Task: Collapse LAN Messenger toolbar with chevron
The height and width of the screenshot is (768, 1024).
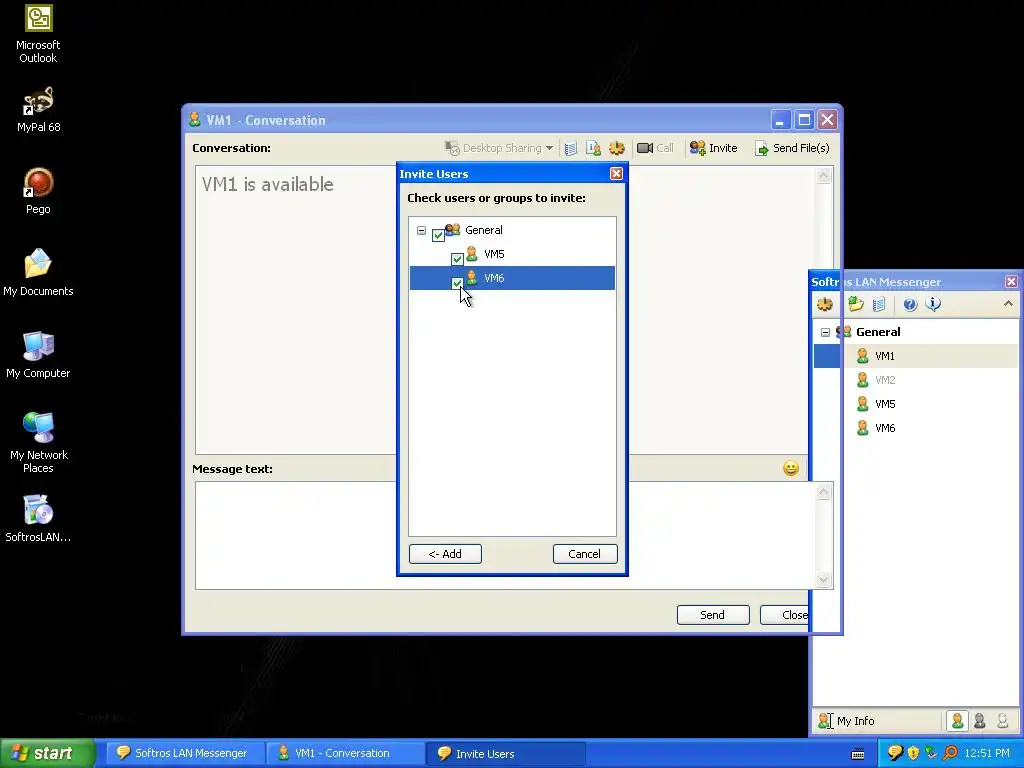Action: (1008, 304)
